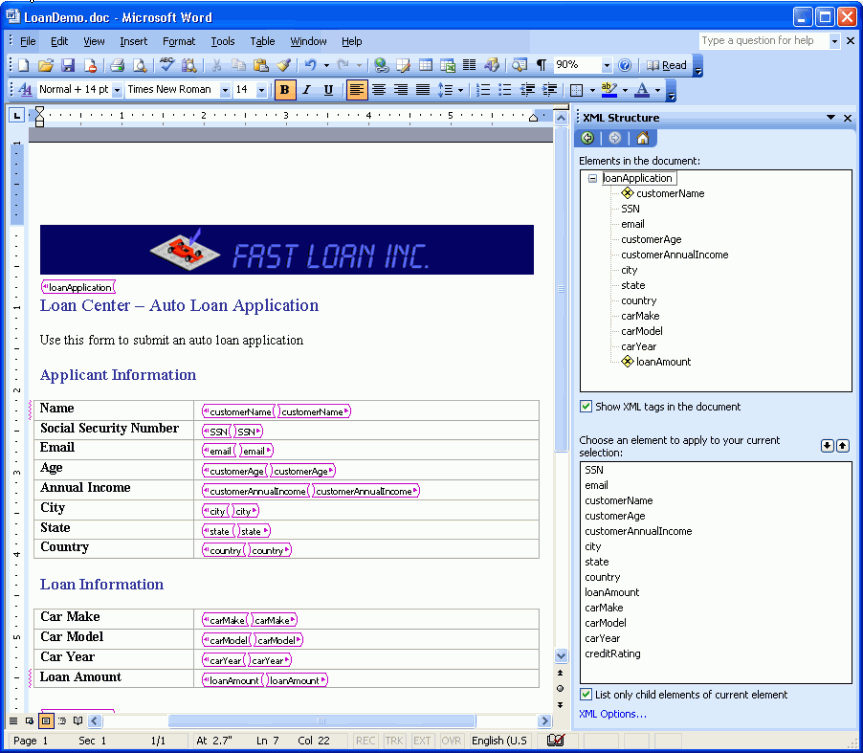Click the horizontal scrollbar right arrow
The image size is (863, 753).
[545, 721]
